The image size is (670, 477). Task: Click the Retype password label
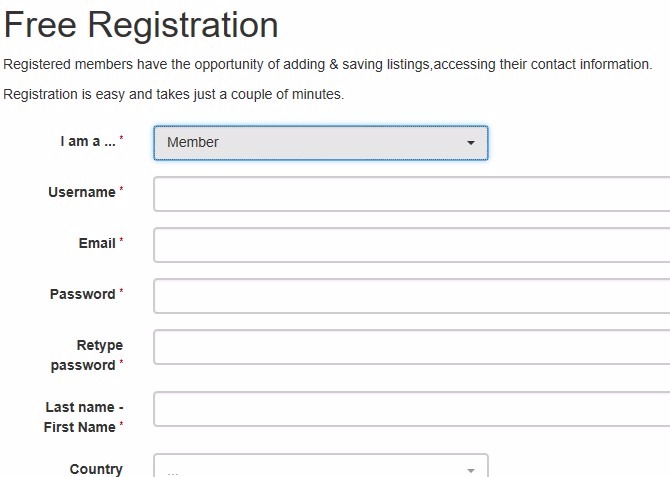[87, 355]
